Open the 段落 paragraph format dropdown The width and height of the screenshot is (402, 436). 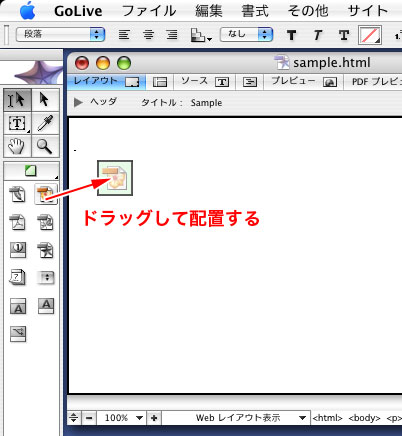pyautogui.click(x=60, y=34)
